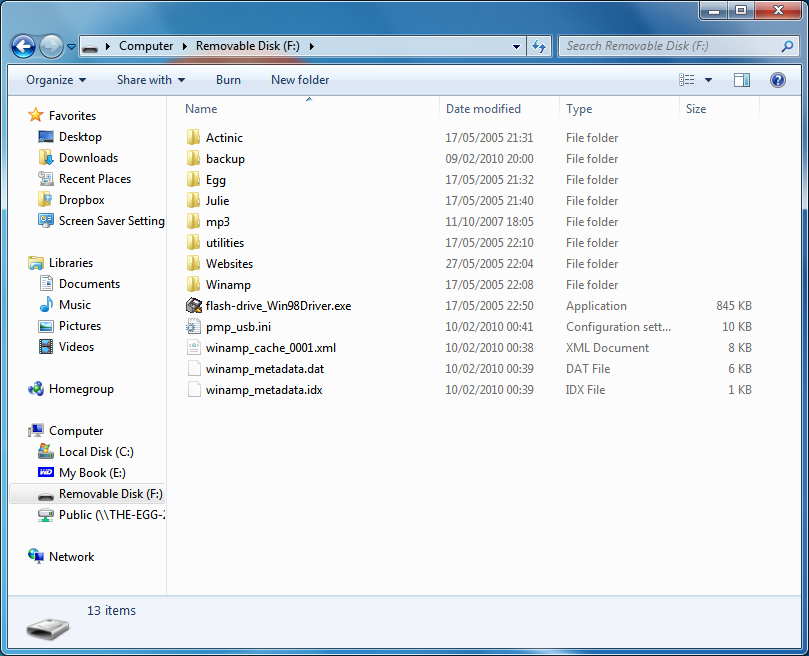The image size is (809, 656).
Task: Open the Videos library
Action: pyautogui.click(x=76, y=347)
